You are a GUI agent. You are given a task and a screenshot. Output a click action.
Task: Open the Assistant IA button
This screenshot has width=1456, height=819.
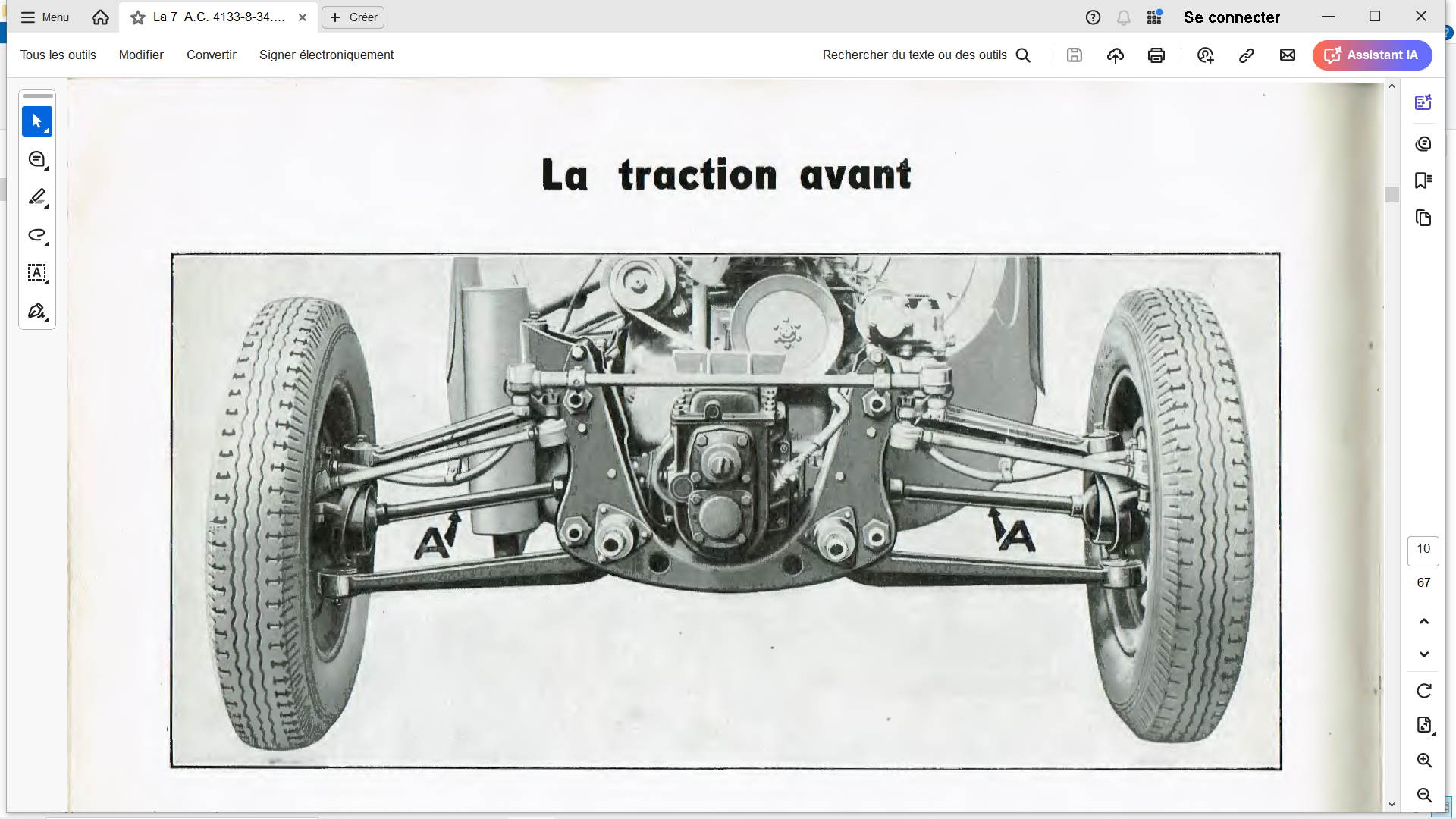pyautogui.click(x=1371, y=55)
